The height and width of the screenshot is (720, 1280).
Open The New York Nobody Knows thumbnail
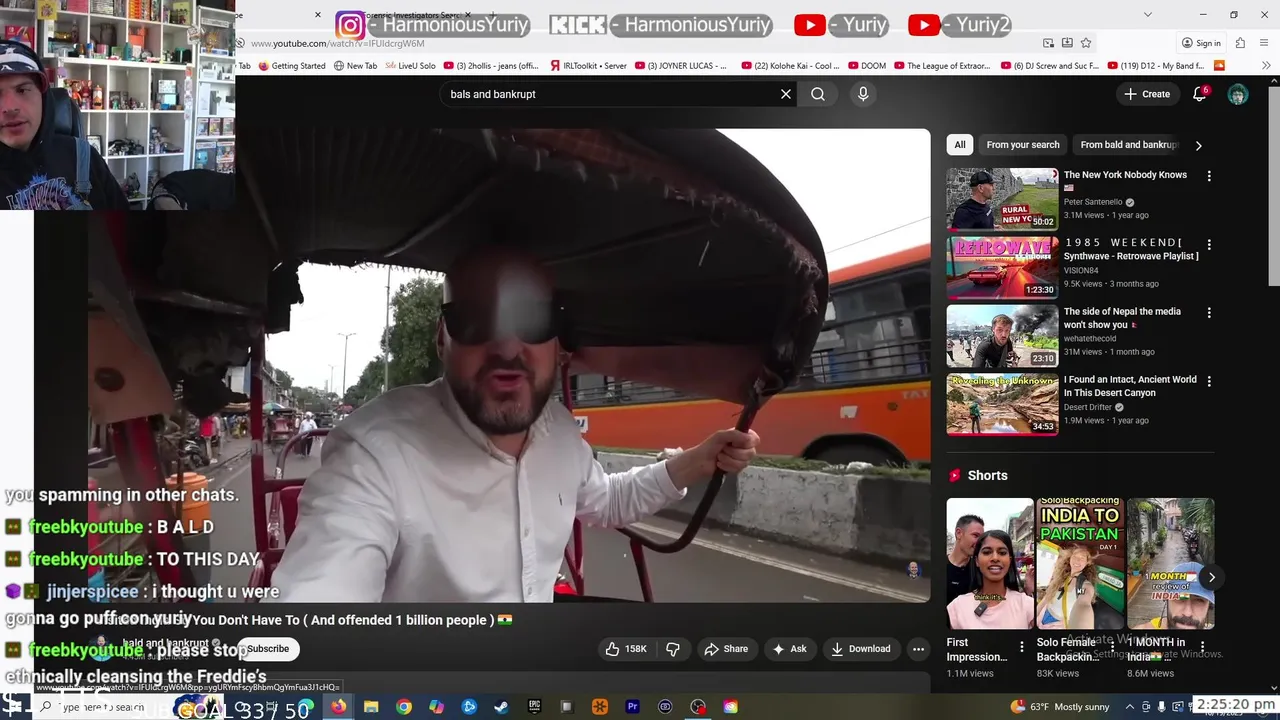coord(1002,199)
